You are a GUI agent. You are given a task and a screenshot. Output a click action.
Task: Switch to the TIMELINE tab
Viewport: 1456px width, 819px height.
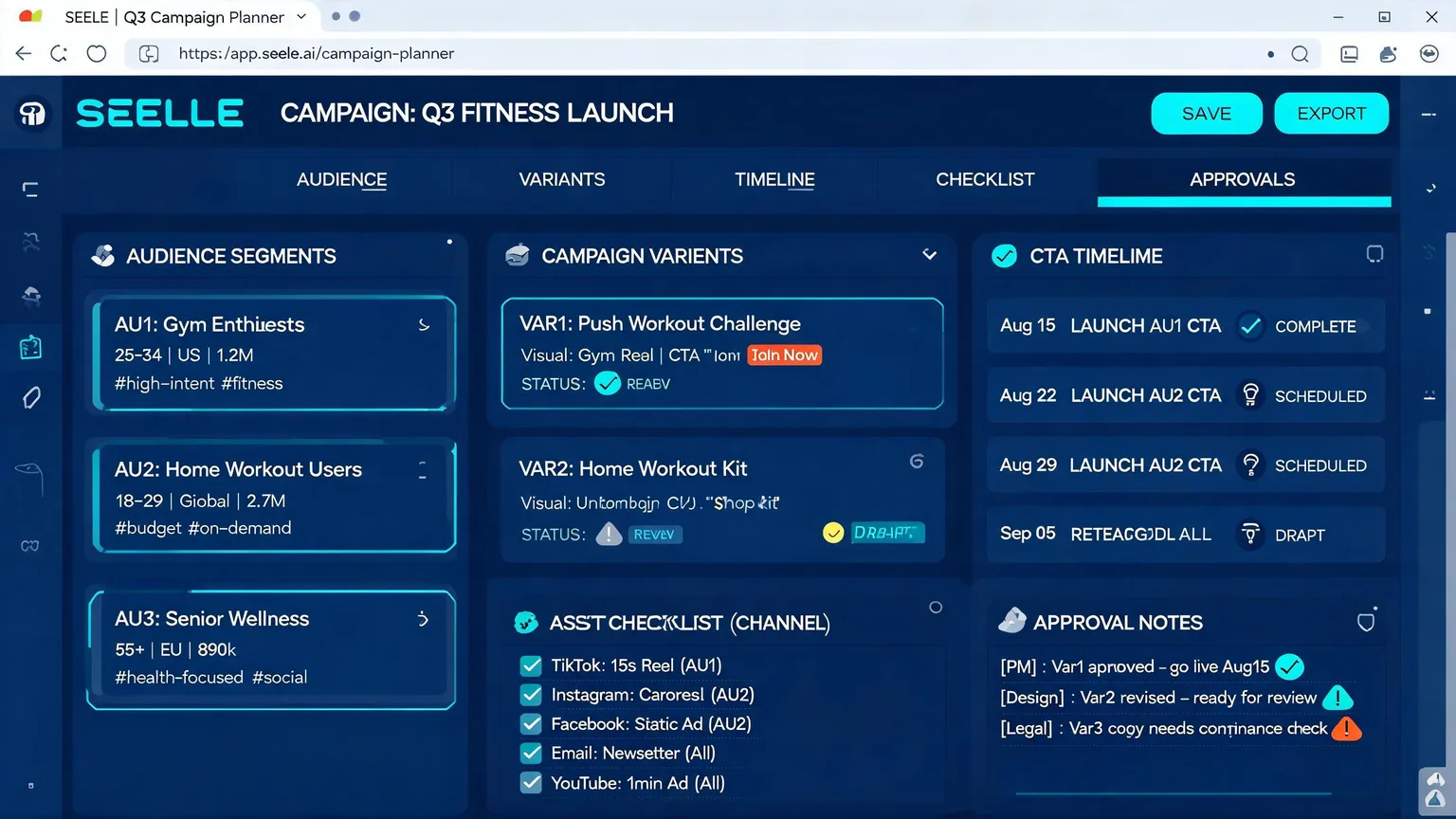coord(774,179)
